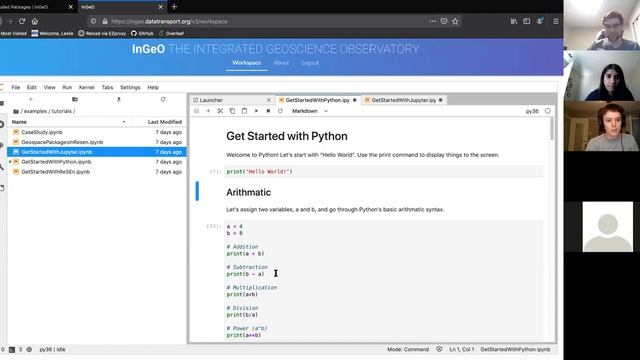640x360 pixels.
Task: Select the Arithmatic heading cell
Action: [248, 192]
